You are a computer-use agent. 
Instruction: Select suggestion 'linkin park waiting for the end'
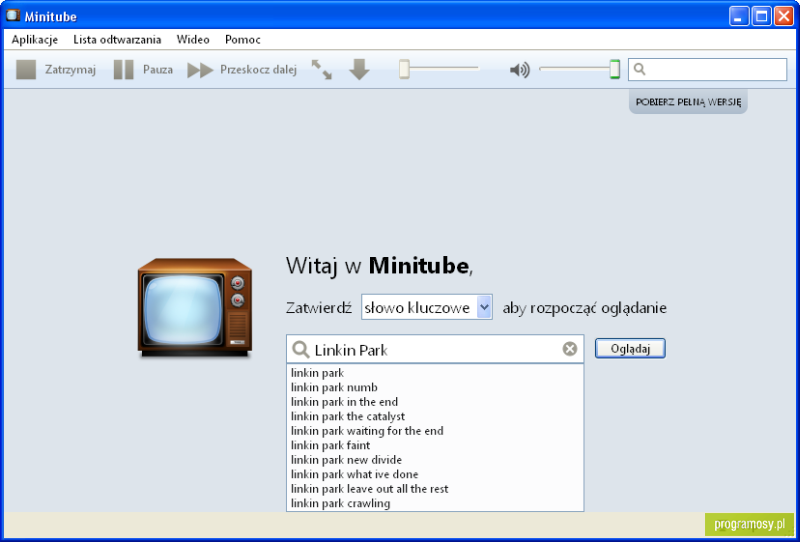435,431
